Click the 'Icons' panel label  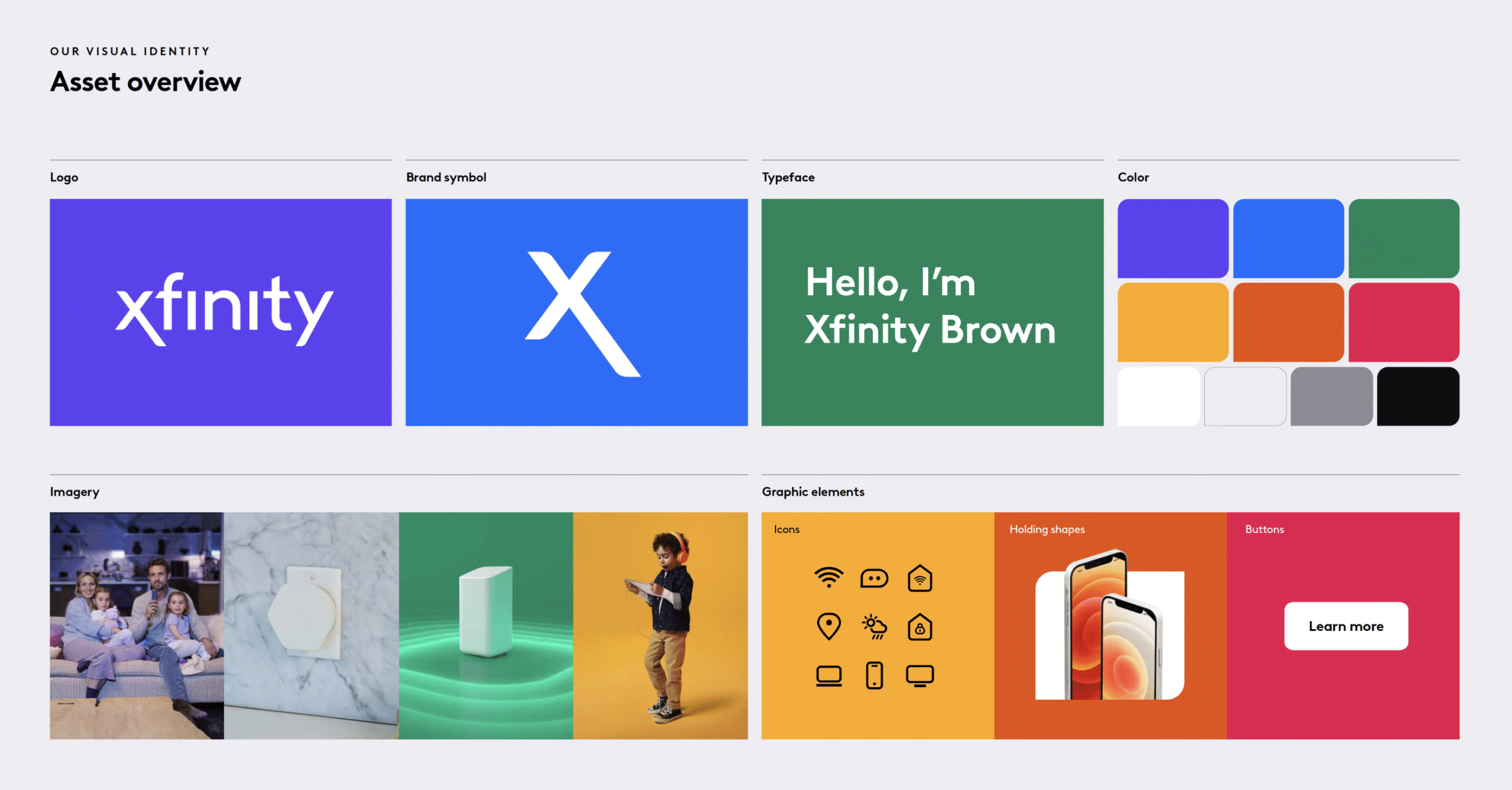click(786, 529)
